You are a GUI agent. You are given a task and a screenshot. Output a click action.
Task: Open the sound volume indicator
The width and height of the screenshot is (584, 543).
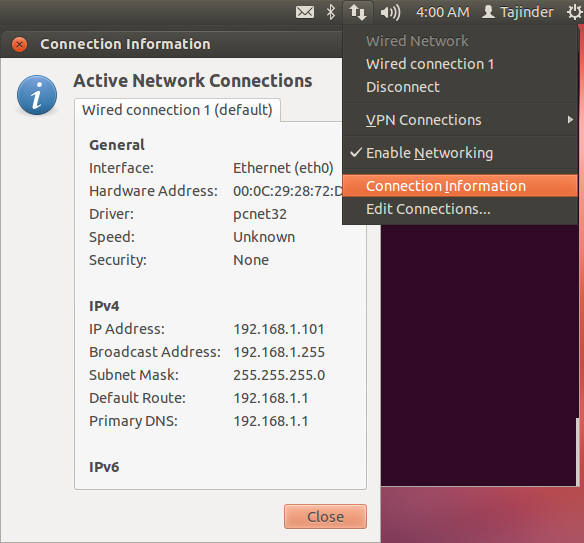tap(390, 13)
